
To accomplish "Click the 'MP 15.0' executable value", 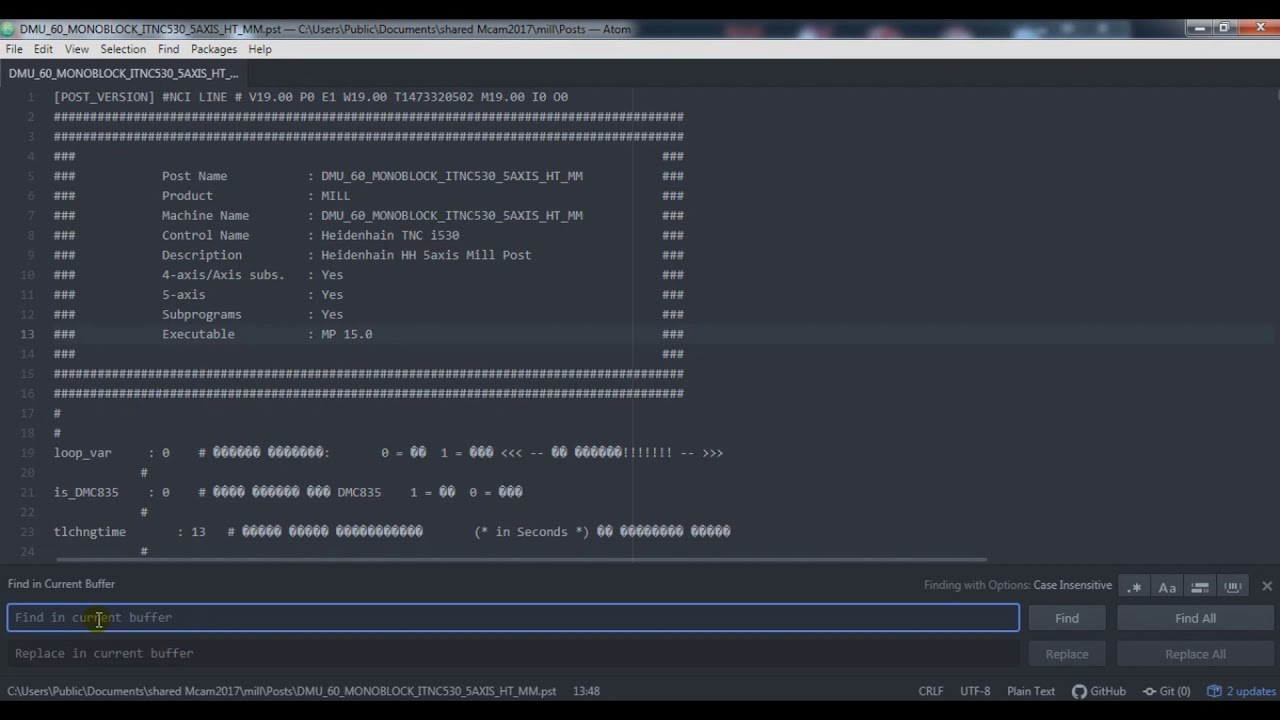I will (347, 334).
